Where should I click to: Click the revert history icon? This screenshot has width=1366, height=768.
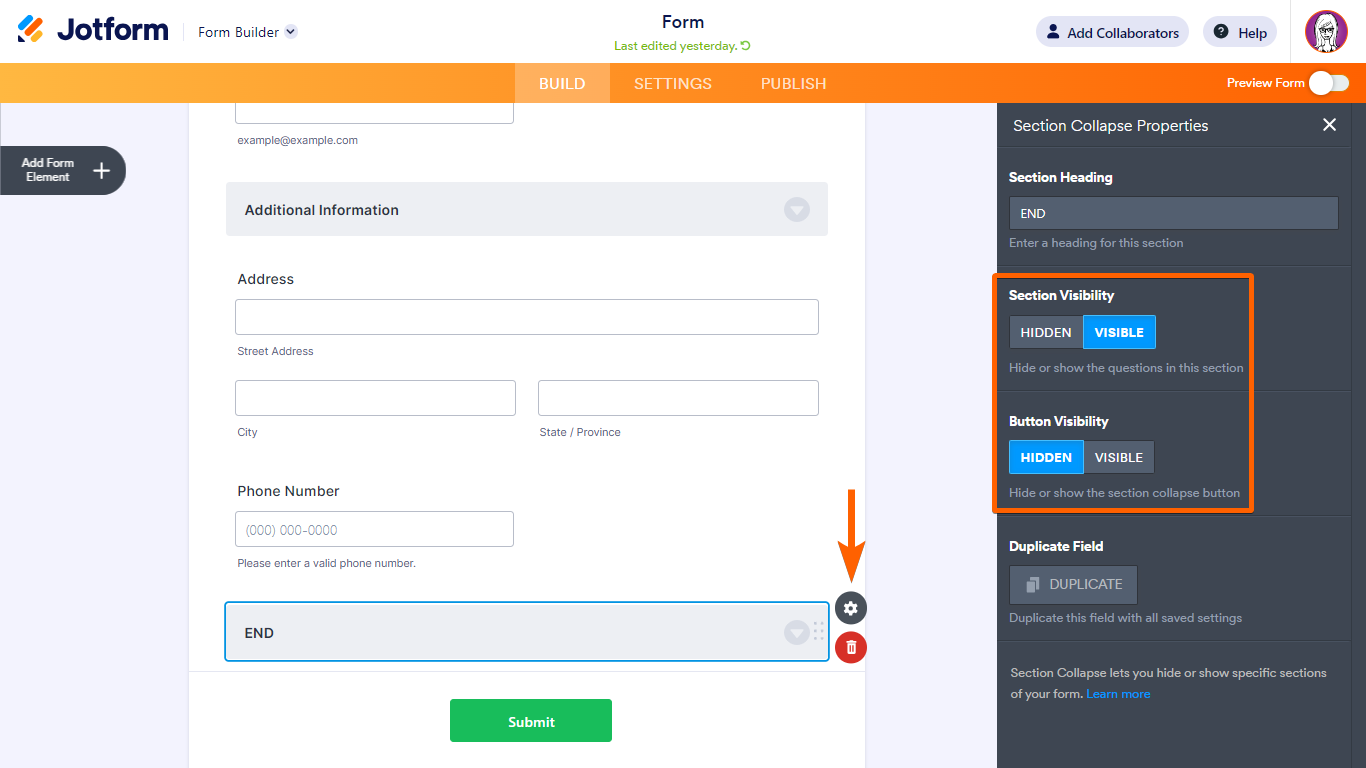pyautogui.click(x=746, y=46)
